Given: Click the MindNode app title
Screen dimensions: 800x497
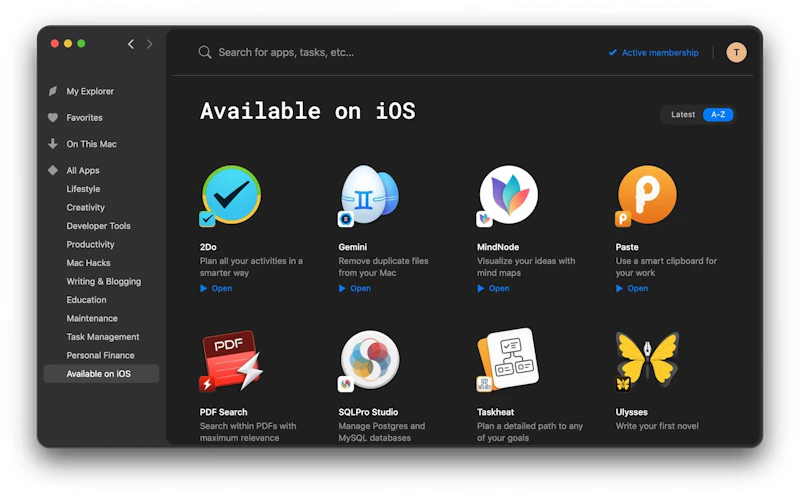Looking at the screenshot, I should (498, 247).
